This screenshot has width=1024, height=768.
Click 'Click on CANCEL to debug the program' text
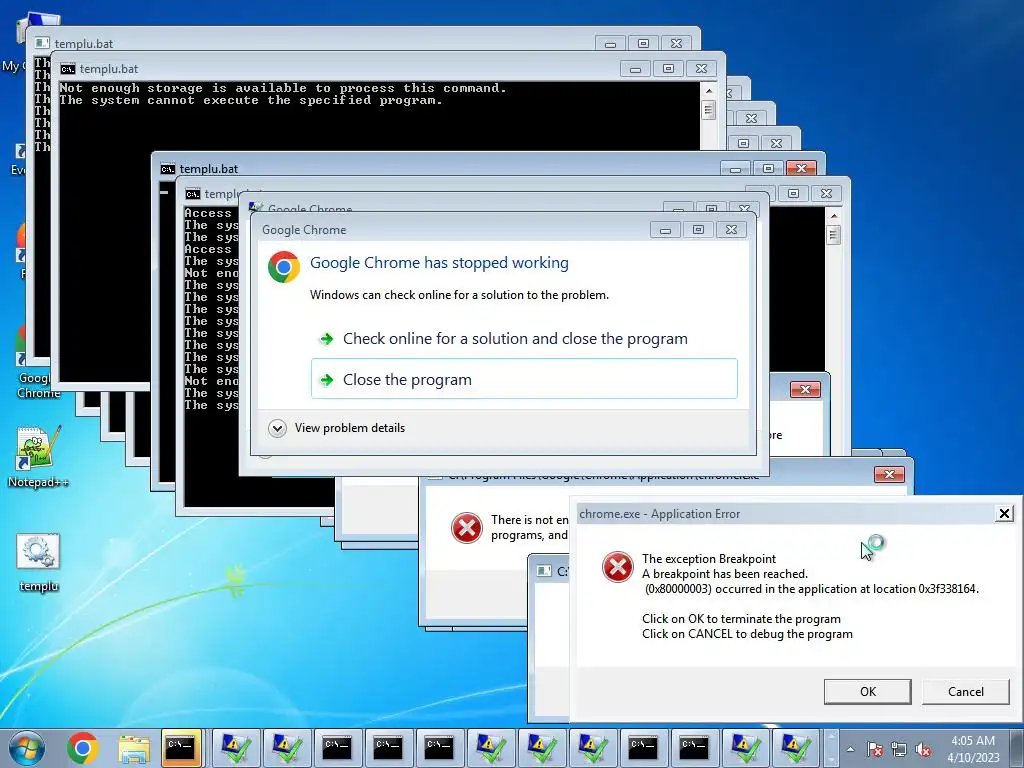point(747,634)
